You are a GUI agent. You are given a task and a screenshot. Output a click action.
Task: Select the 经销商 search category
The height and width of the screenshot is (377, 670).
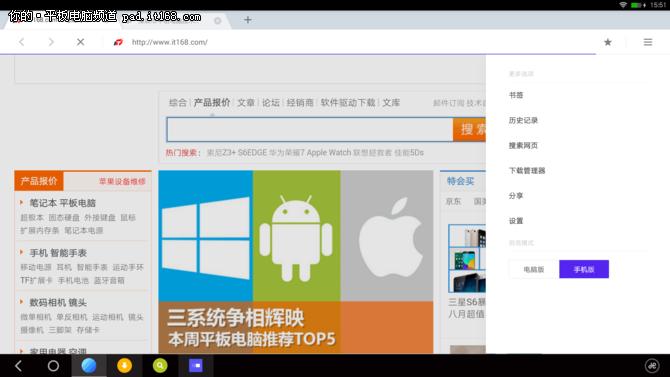pos(300,103)
